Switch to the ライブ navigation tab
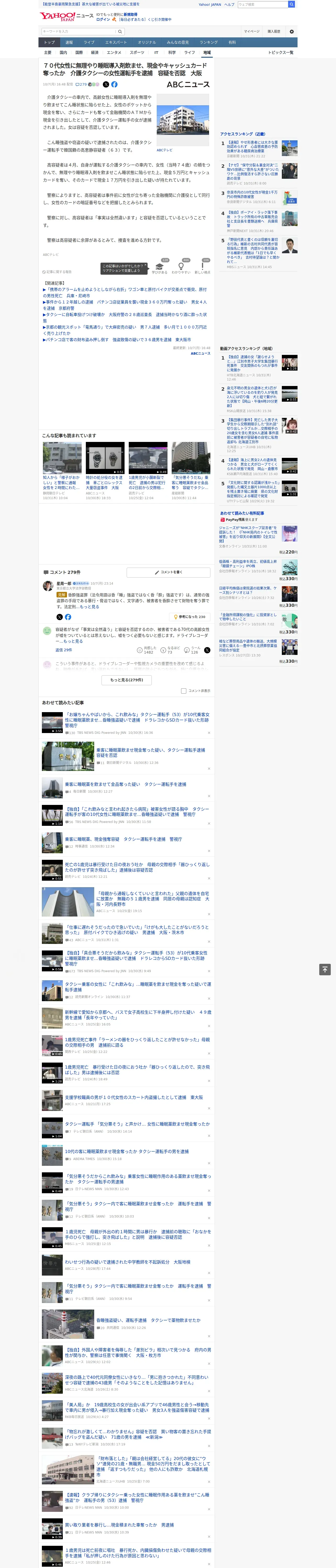Image resolution: width=336 pixels, height=1568 pixels. coord(89,43)
